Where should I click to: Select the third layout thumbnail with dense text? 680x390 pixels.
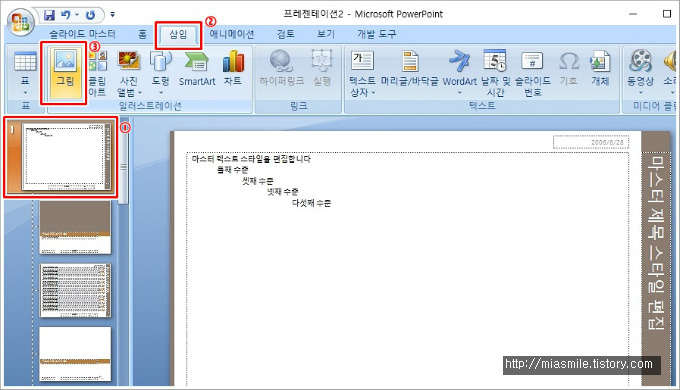pos(75,290)
